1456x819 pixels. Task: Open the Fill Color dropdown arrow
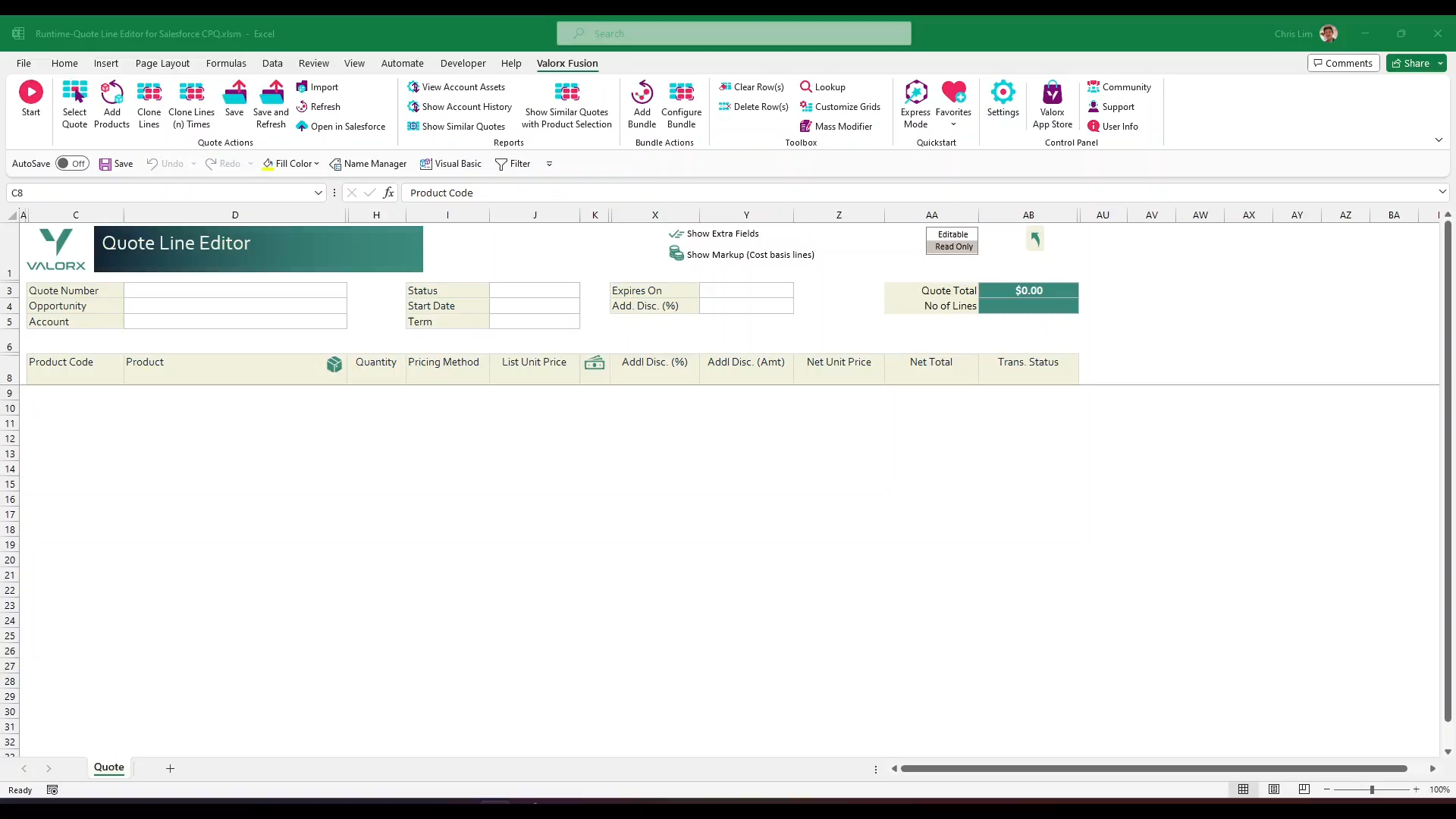[316, 164]
